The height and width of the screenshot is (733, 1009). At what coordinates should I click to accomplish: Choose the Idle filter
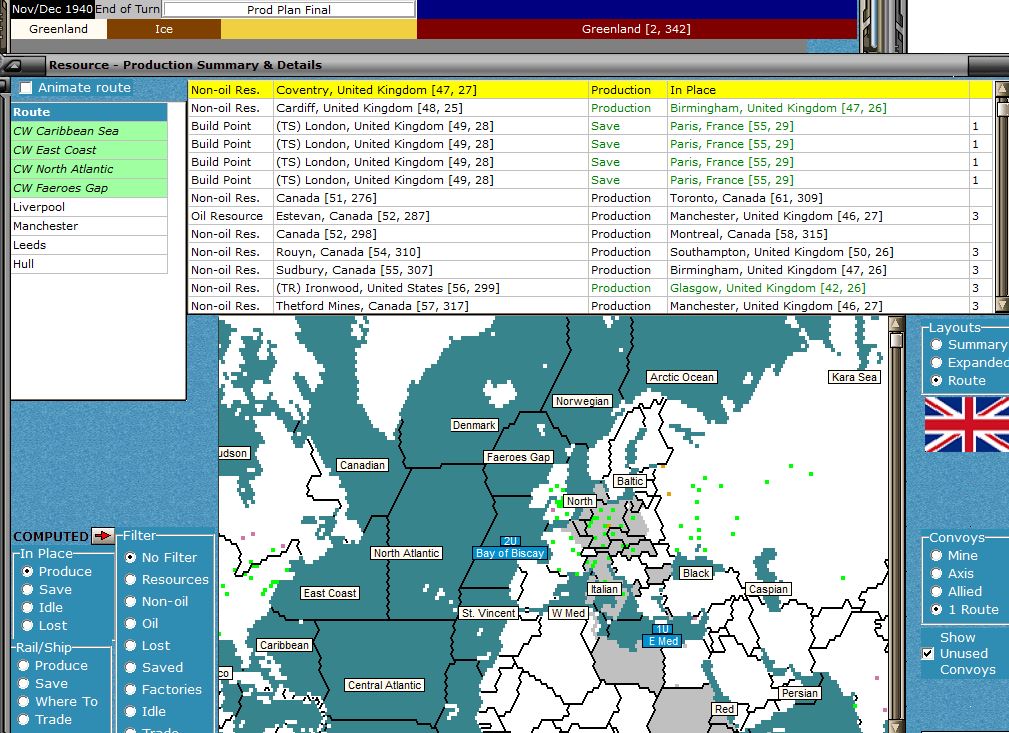[131, 712]
